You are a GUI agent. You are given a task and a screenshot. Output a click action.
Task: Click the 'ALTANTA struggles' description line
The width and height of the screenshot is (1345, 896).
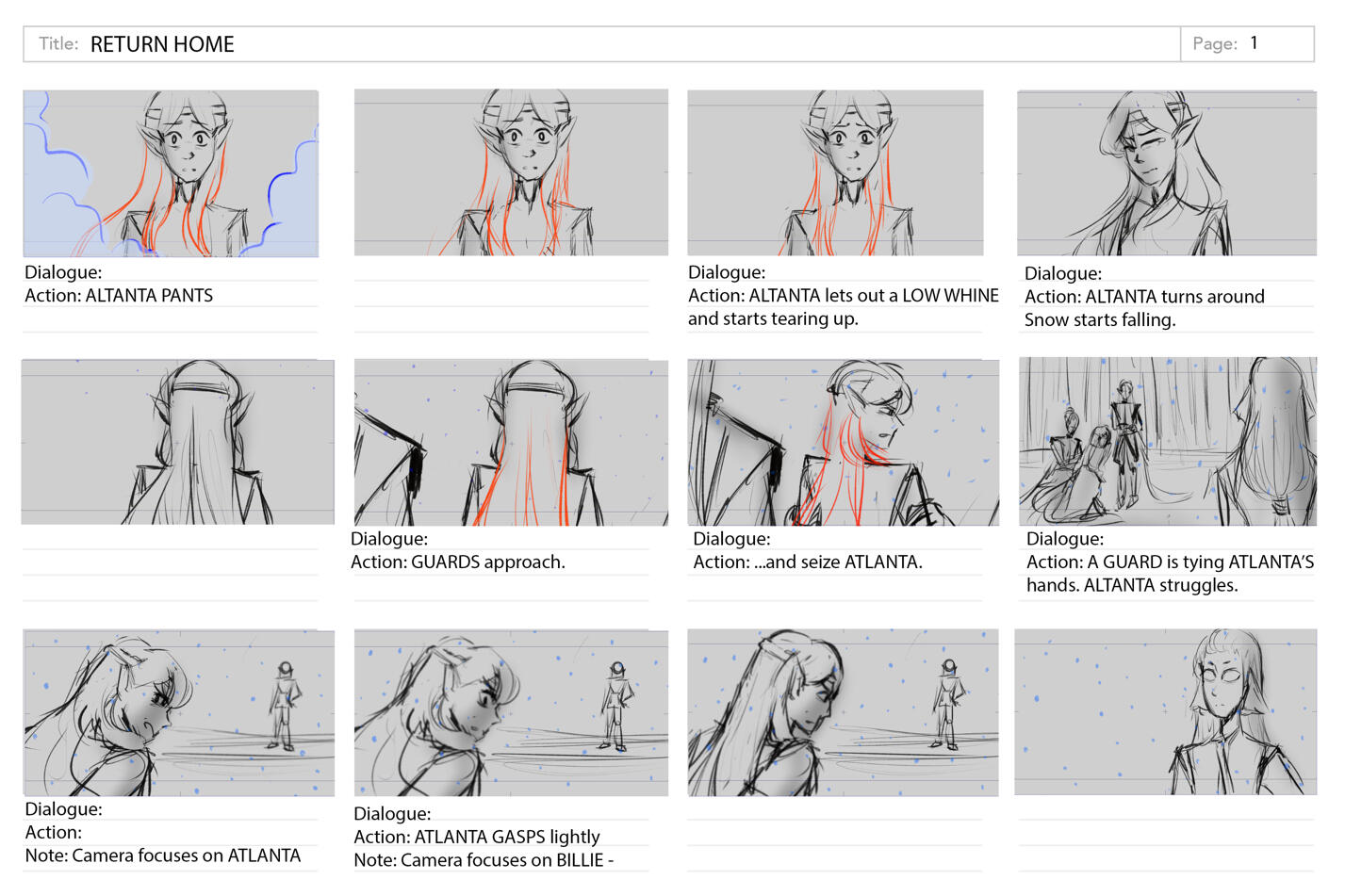coord(1132,585)
